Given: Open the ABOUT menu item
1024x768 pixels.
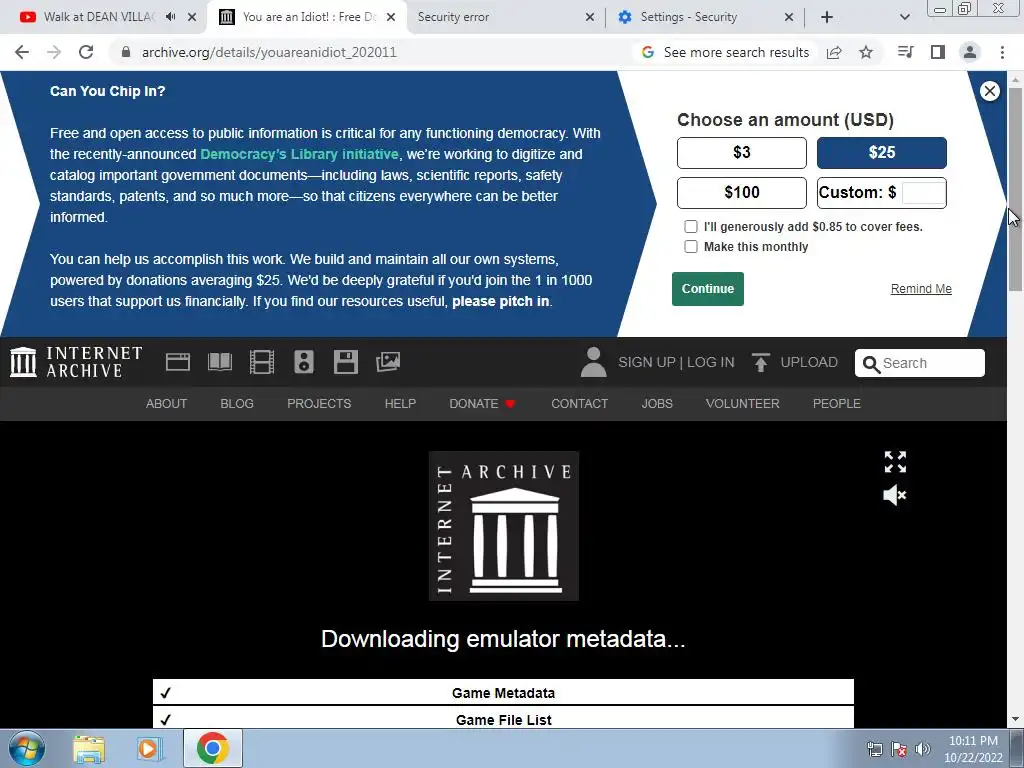Looking at the screenshot, I should [x=167, y=404].
